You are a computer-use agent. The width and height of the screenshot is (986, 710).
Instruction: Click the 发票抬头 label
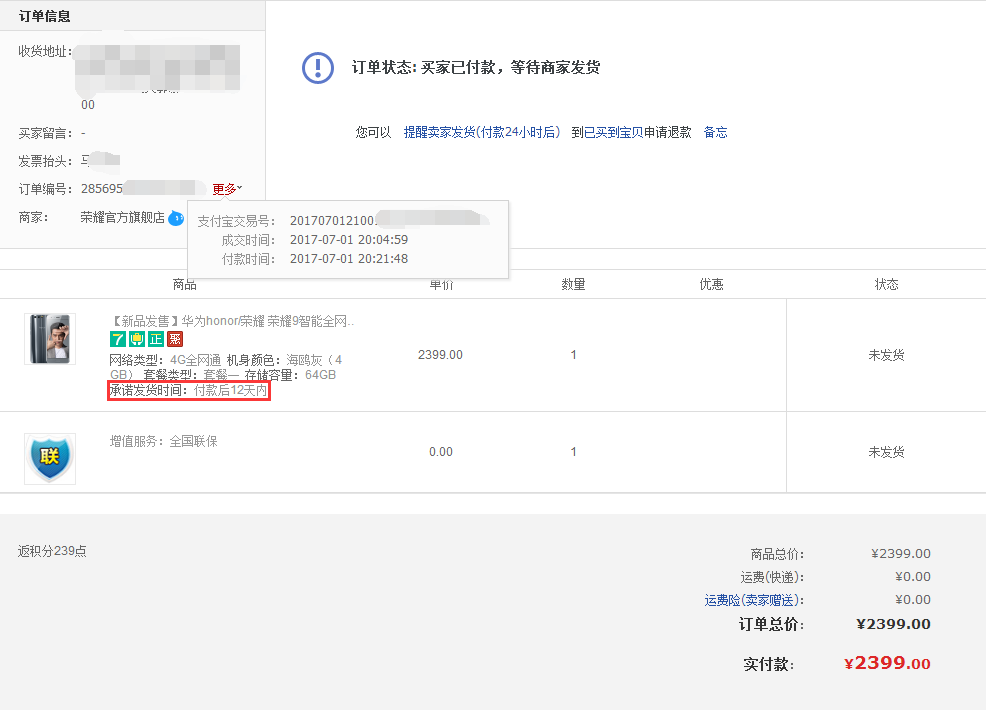(x=45, y=161)
